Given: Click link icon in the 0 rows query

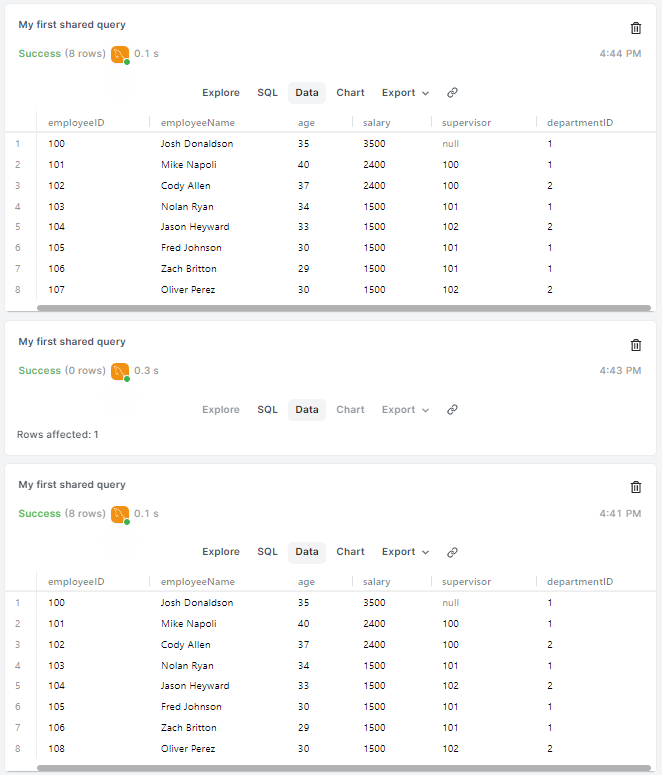Looking at the screenshot, I should [x=452, y=410].
